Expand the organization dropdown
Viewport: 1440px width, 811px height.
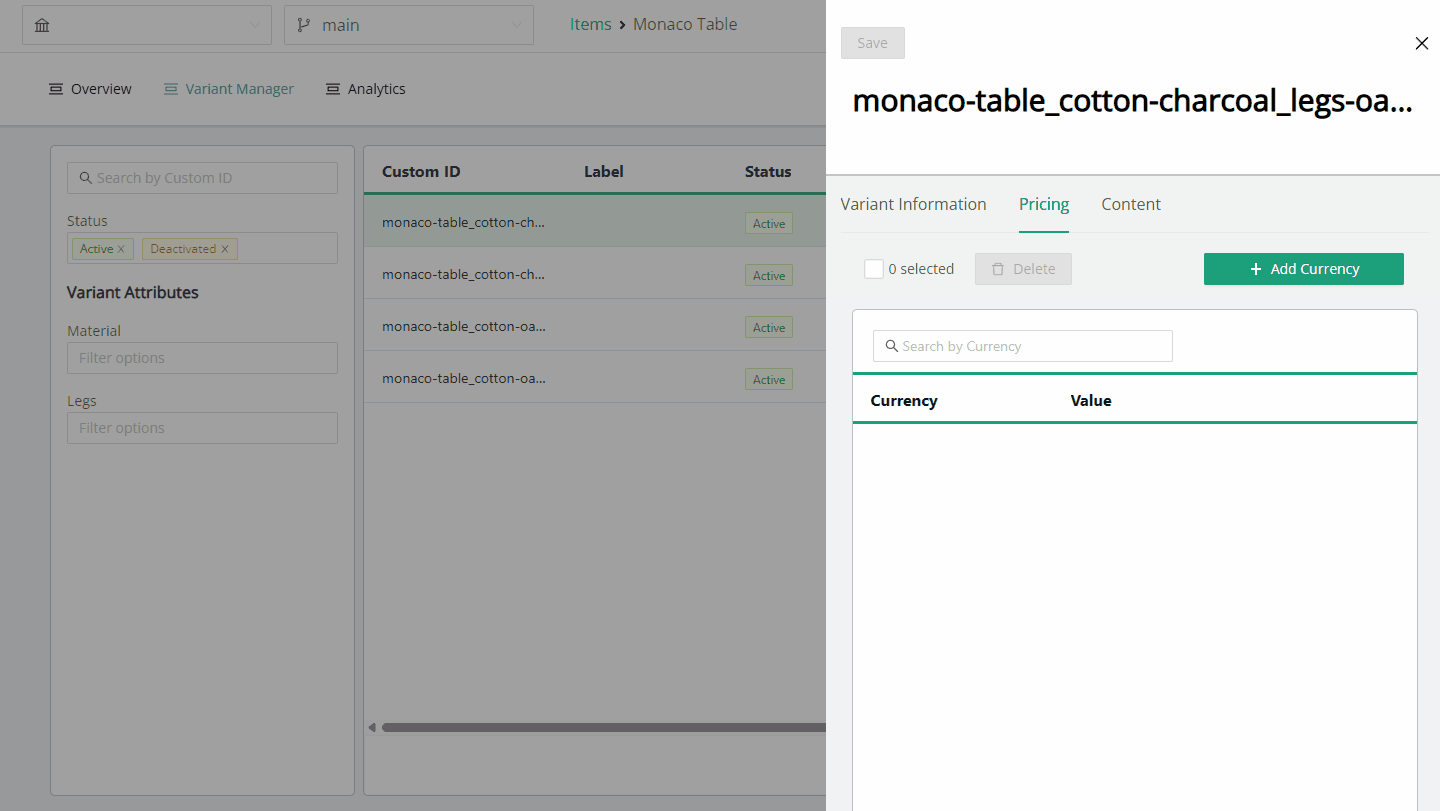coord(254,25)
